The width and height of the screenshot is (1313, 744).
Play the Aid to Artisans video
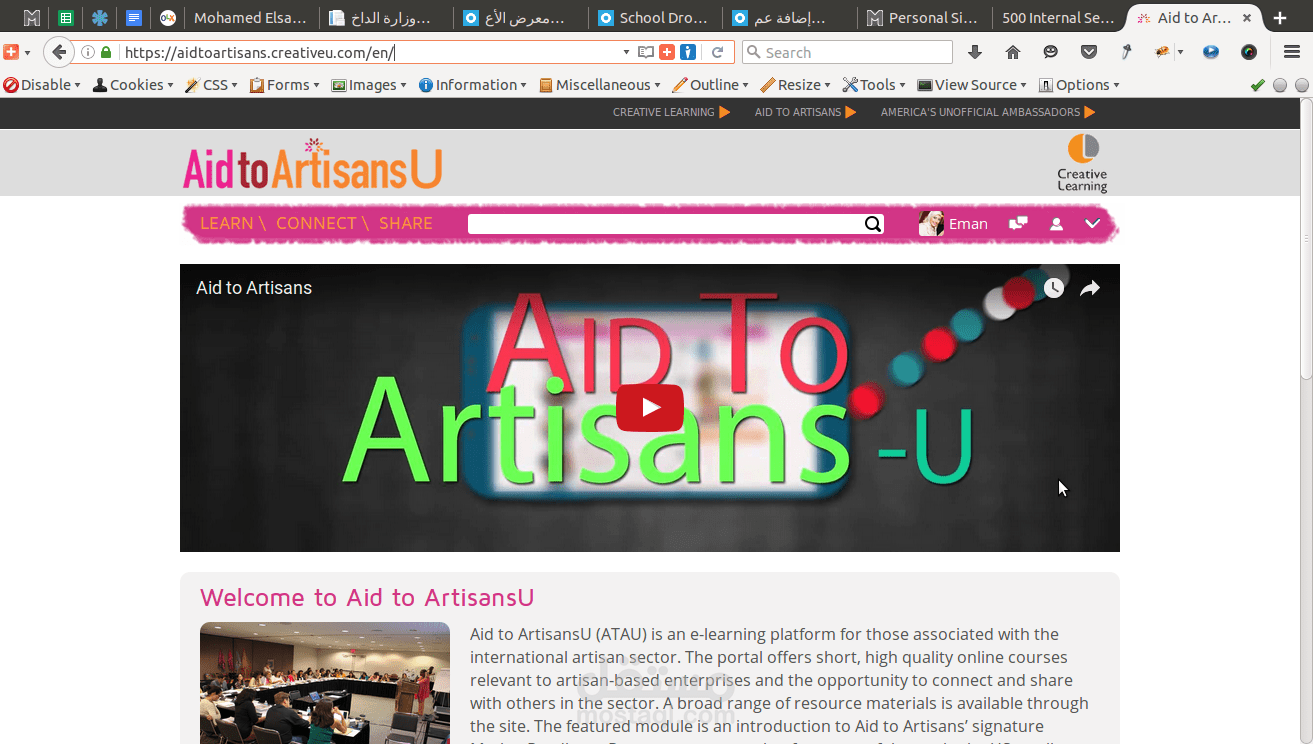(649, 408)
